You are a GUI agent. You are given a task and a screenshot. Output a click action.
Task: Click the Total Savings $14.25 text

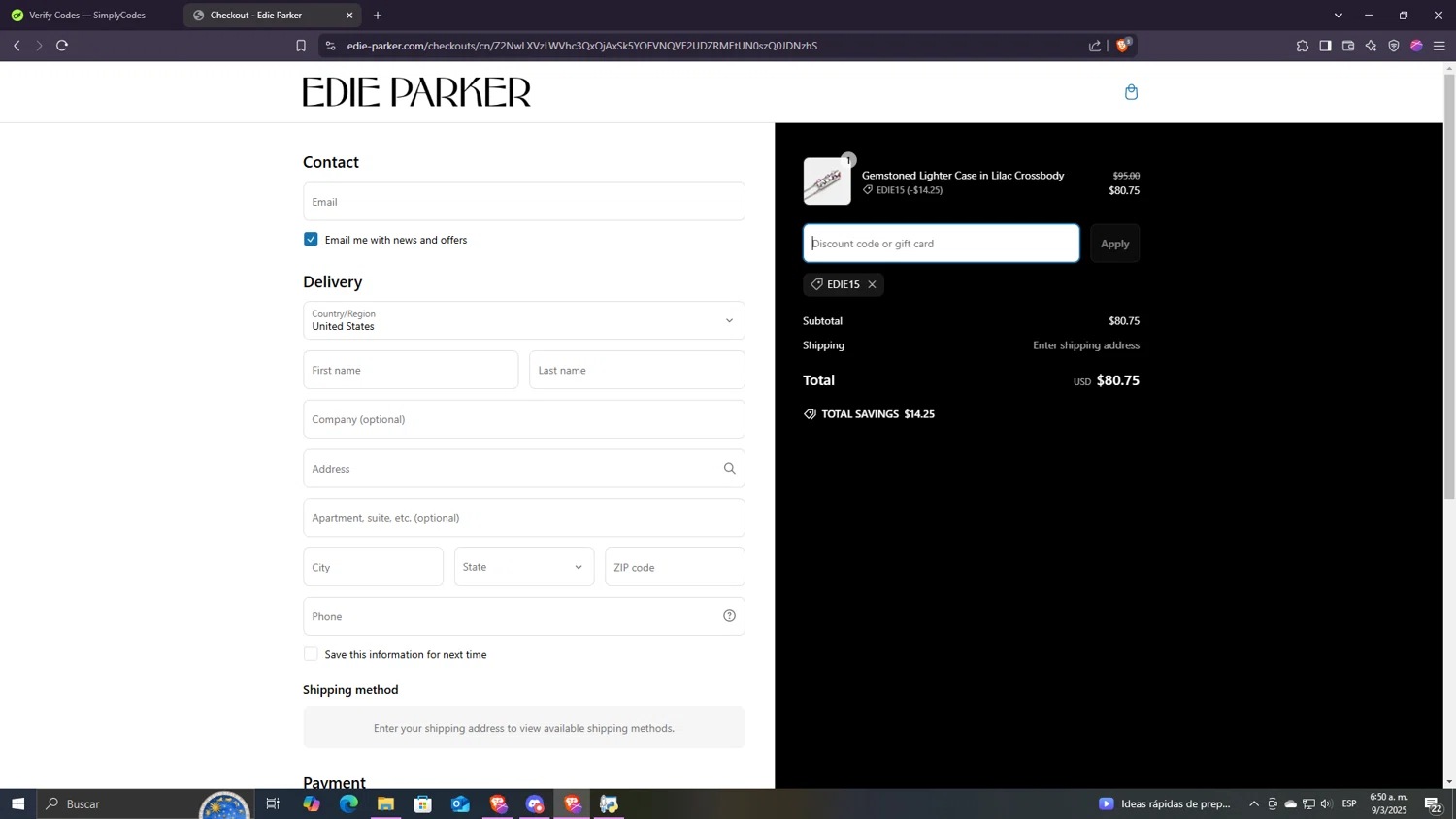click(x=878, y=414)
